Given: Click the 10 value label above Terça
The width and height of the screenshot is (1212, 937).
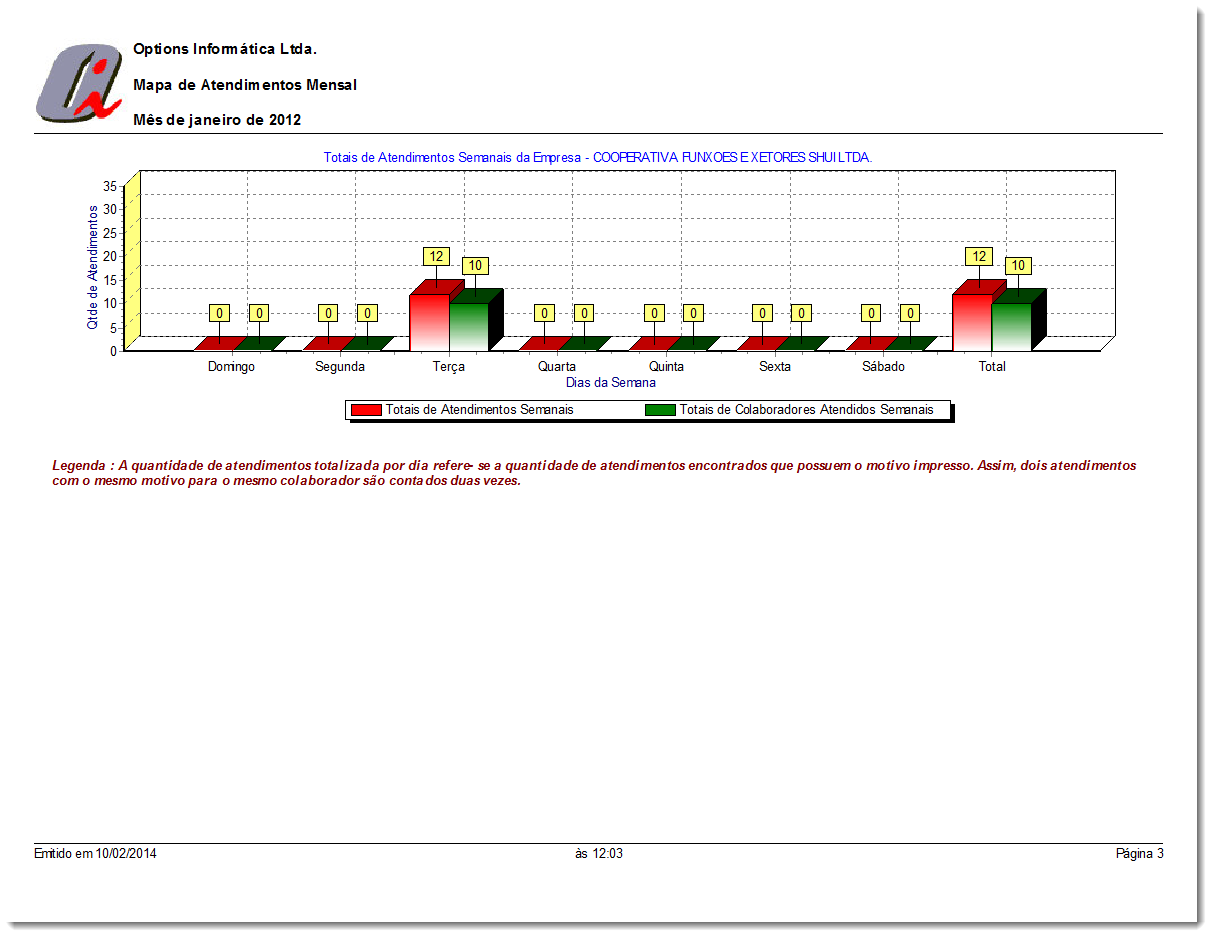Looking at the screenshot, I should 475,266.
